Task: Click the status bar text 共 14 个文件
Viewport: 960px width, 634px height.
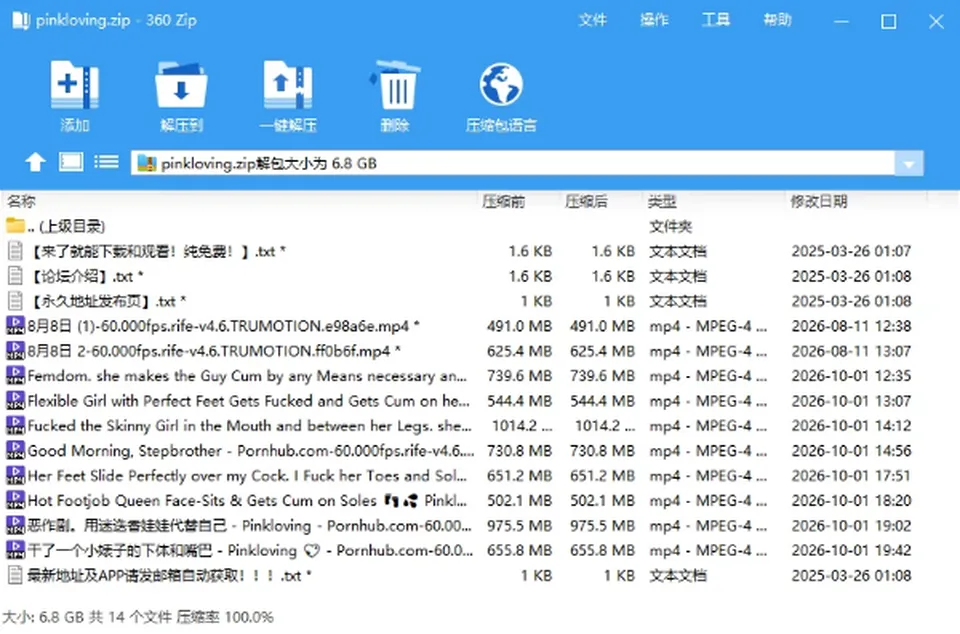Action: point(130,617)
